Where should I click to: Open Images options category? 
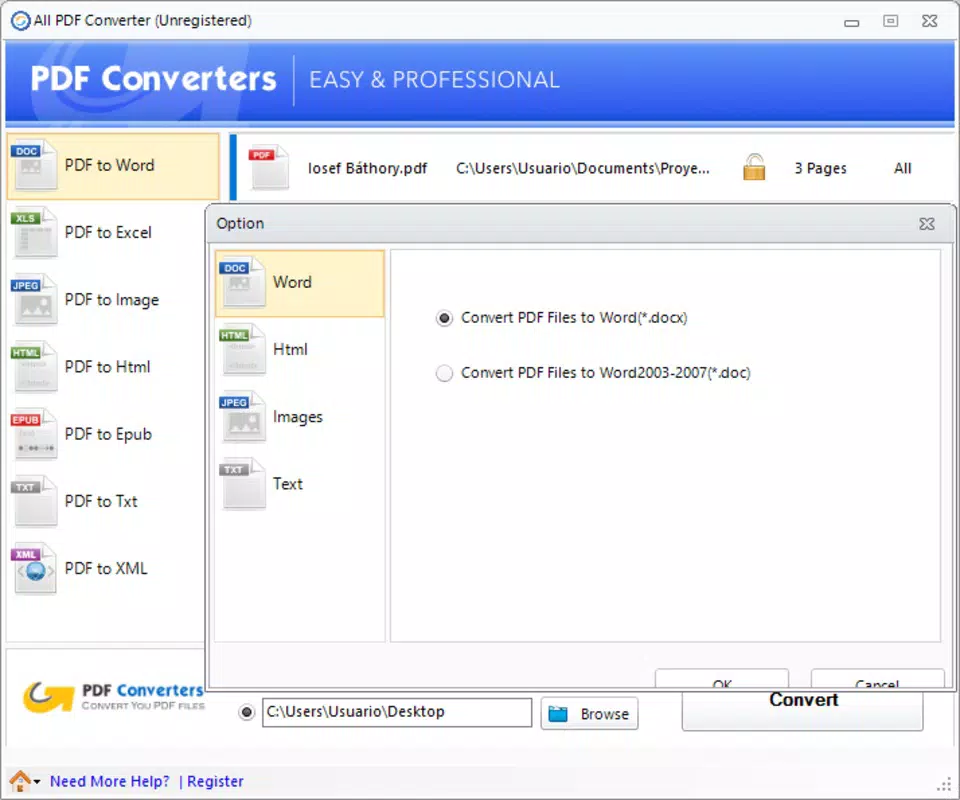coord(299,417)
